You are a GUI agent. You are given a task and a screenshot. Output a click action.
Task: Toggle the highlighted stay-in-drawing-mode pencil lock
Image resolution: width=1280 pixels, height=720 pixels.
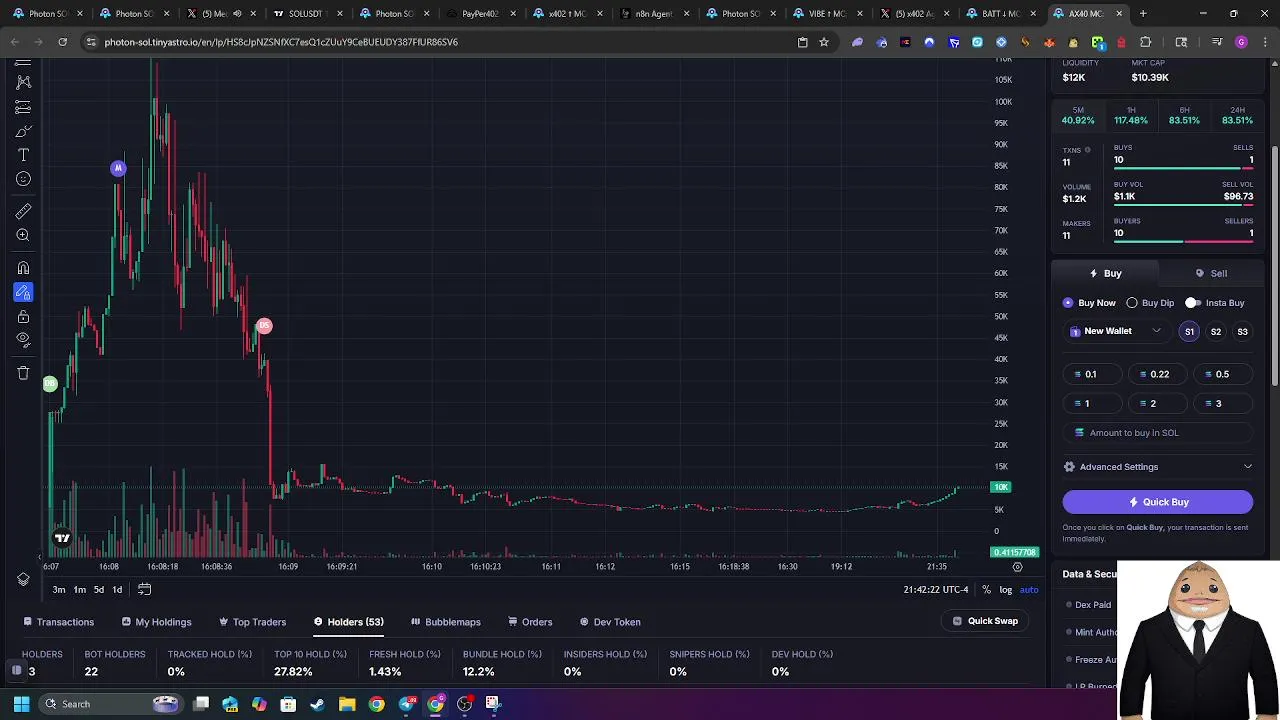23,292
